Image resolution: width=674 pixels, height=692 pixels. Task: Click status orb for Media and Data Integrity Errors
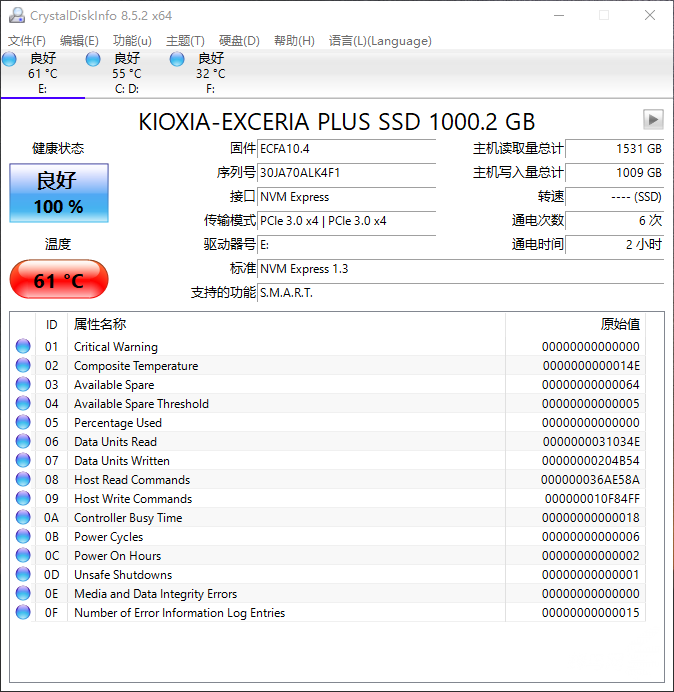[x=23, y=593]
